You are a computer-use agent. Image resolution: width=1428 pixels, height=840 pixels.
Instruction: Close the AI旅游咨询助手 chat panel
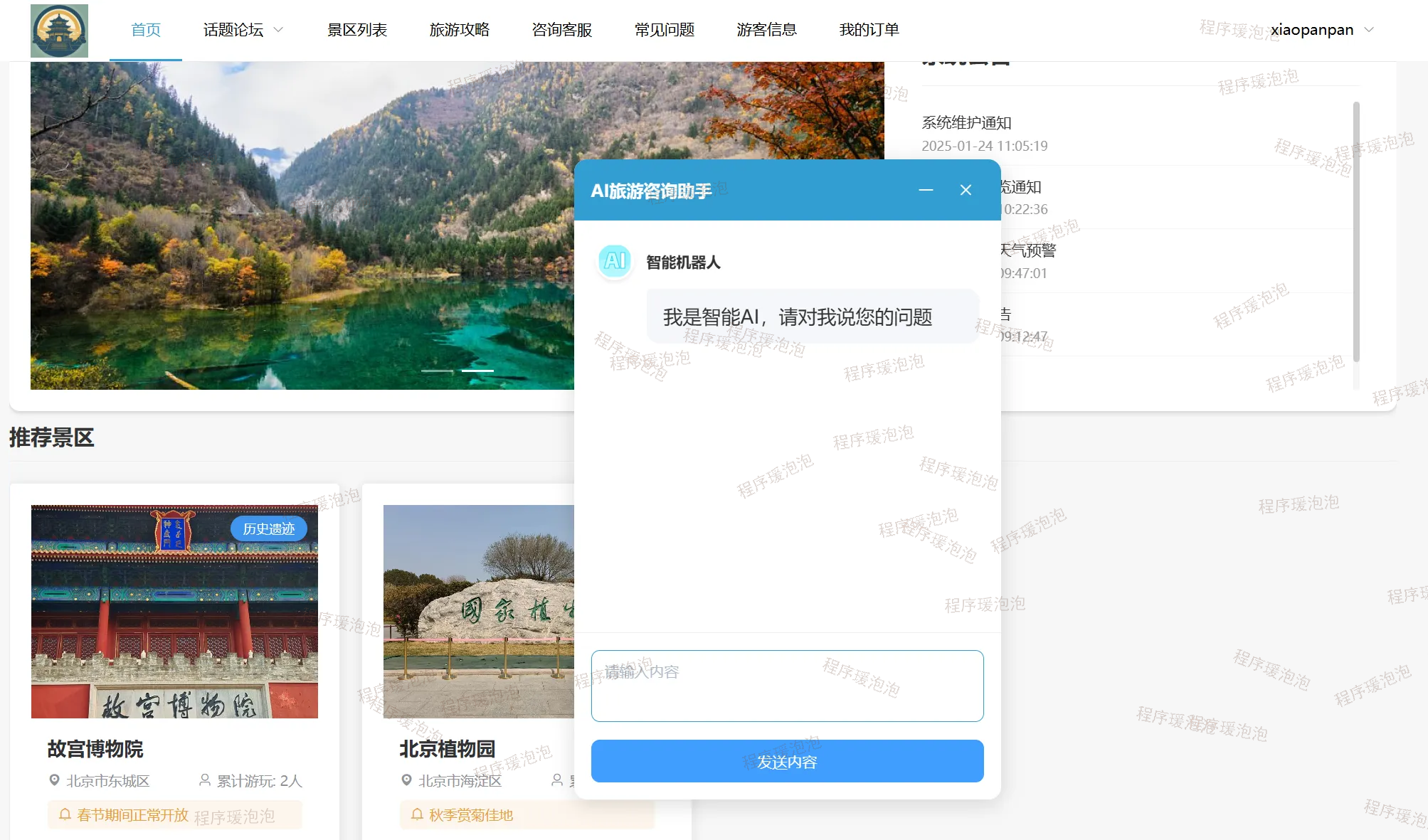pos(966,190)
